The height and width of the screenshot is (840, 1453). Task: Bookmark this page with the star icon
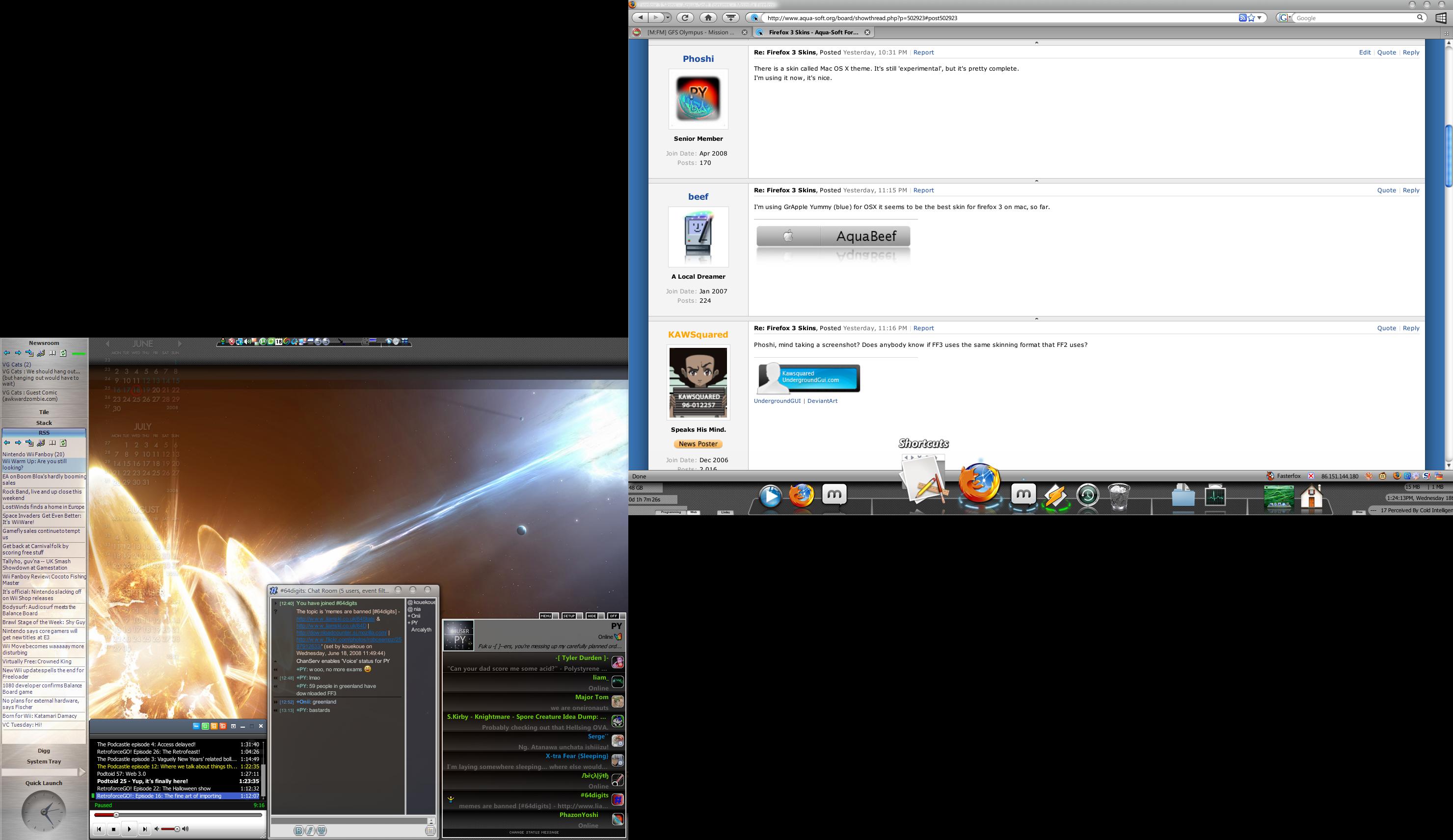point(1251,18)
